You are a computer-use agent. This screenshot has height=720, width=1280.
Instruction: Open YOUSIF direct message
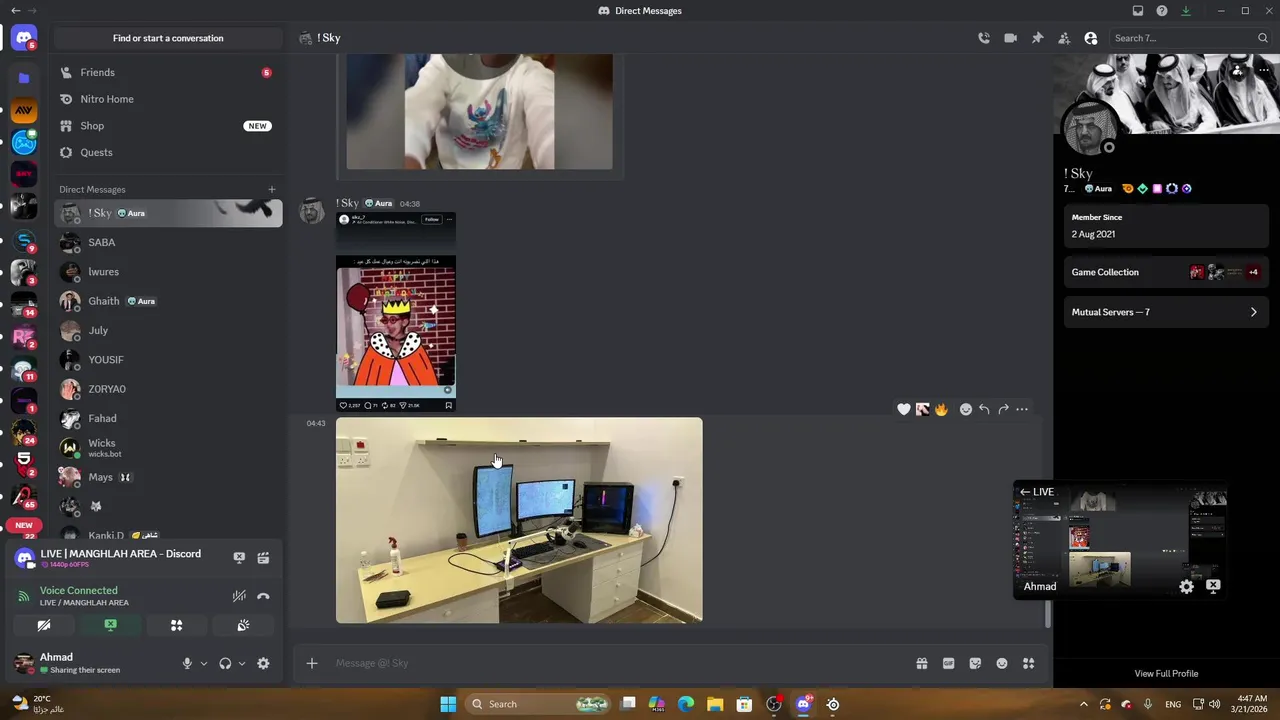click(167, 360)
